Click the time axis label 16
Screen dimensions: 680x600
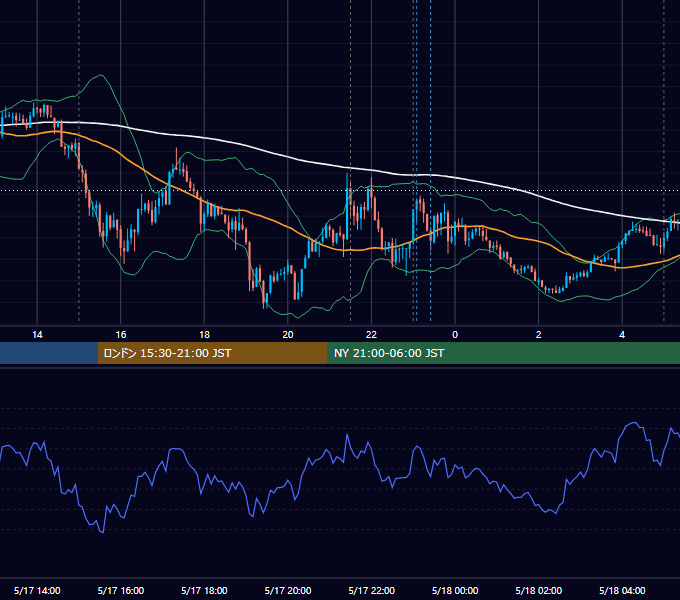pyautogui.click(x=121, y=335)
